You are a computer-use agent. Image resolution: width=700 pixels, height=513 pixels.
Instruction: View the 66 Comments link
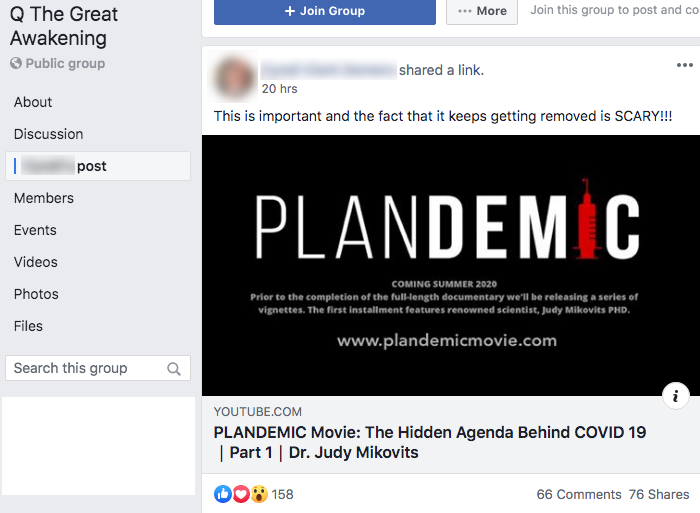point(579,494)
